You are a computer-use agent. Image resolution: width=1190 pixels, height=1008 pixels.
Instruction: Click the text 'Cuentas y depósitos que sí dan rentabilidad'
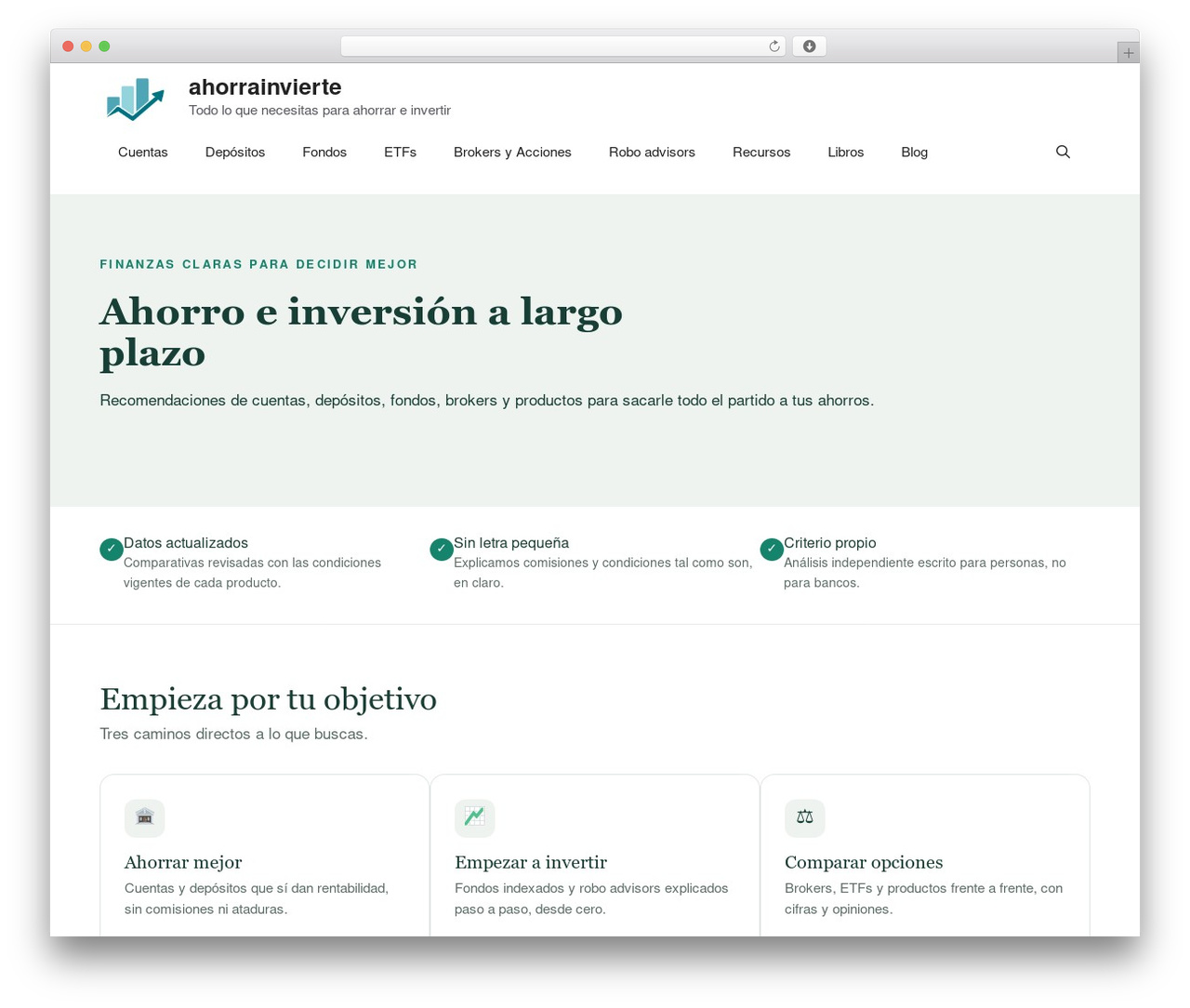pos(257,888)
